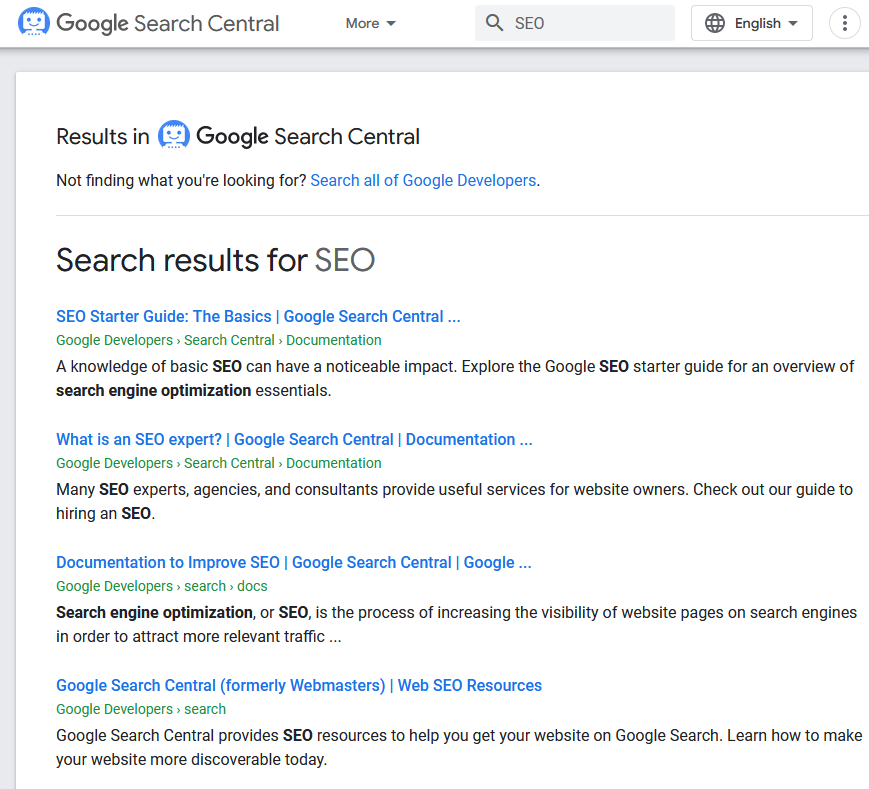The width and height of the screenshot is (869, 789).
Task: Click inside the SEO search field
Action: (590, 23)
